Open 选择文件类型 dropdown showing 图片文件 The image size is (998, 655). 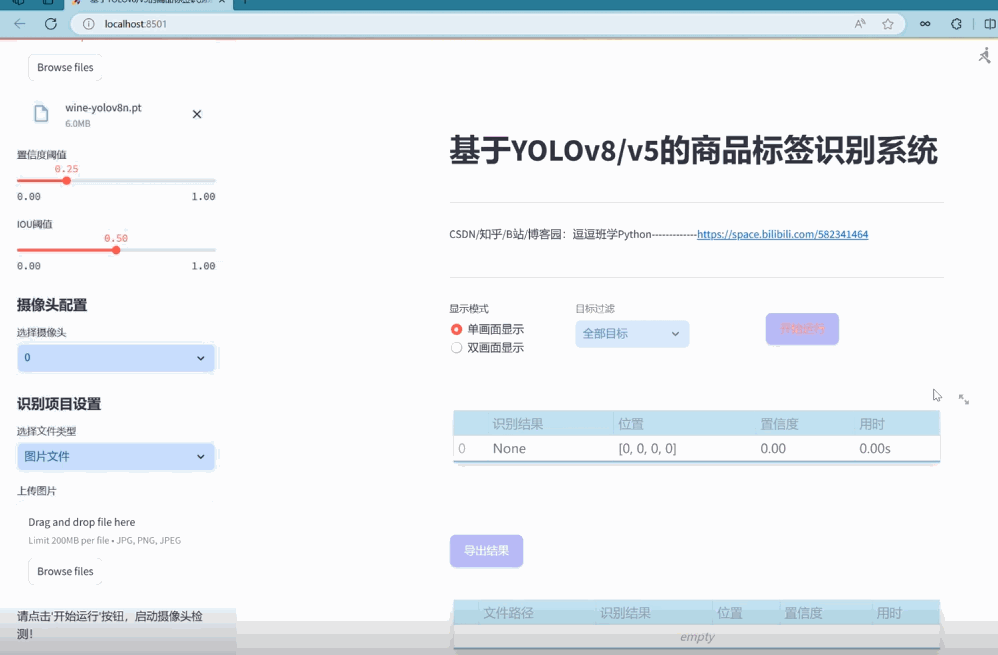[x=116, y=456]
